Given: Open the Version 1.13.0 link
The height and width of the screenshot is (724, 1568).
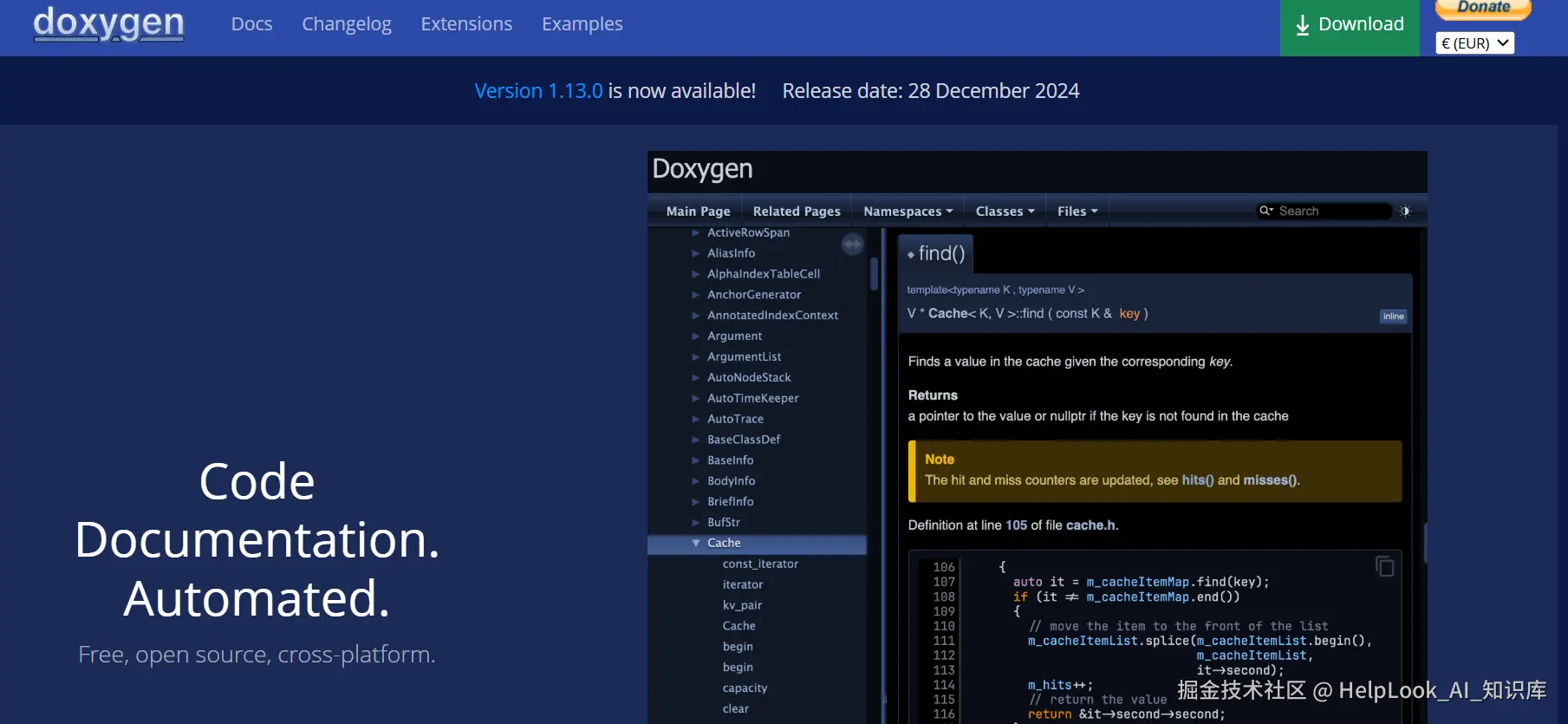Looking at the screenshot, I should click(x=538, y=91).
